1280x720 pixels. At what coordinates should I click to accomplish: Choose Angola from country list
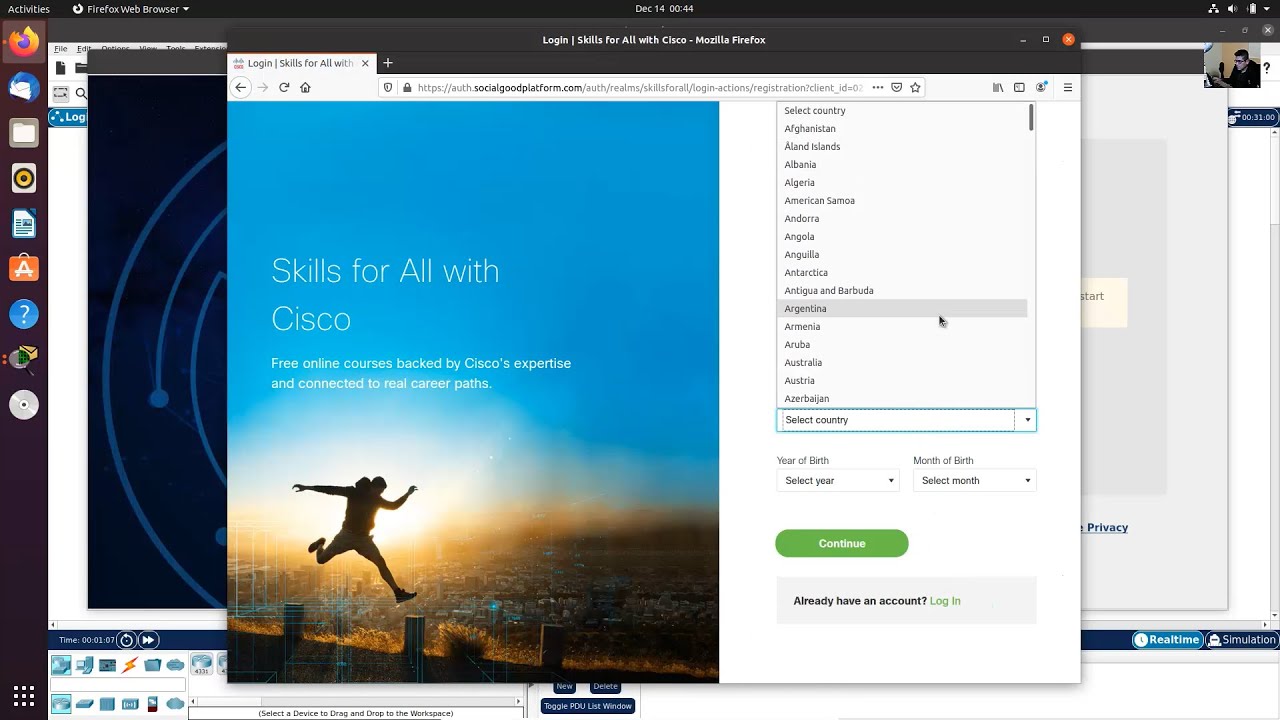(x=902, y=237)
